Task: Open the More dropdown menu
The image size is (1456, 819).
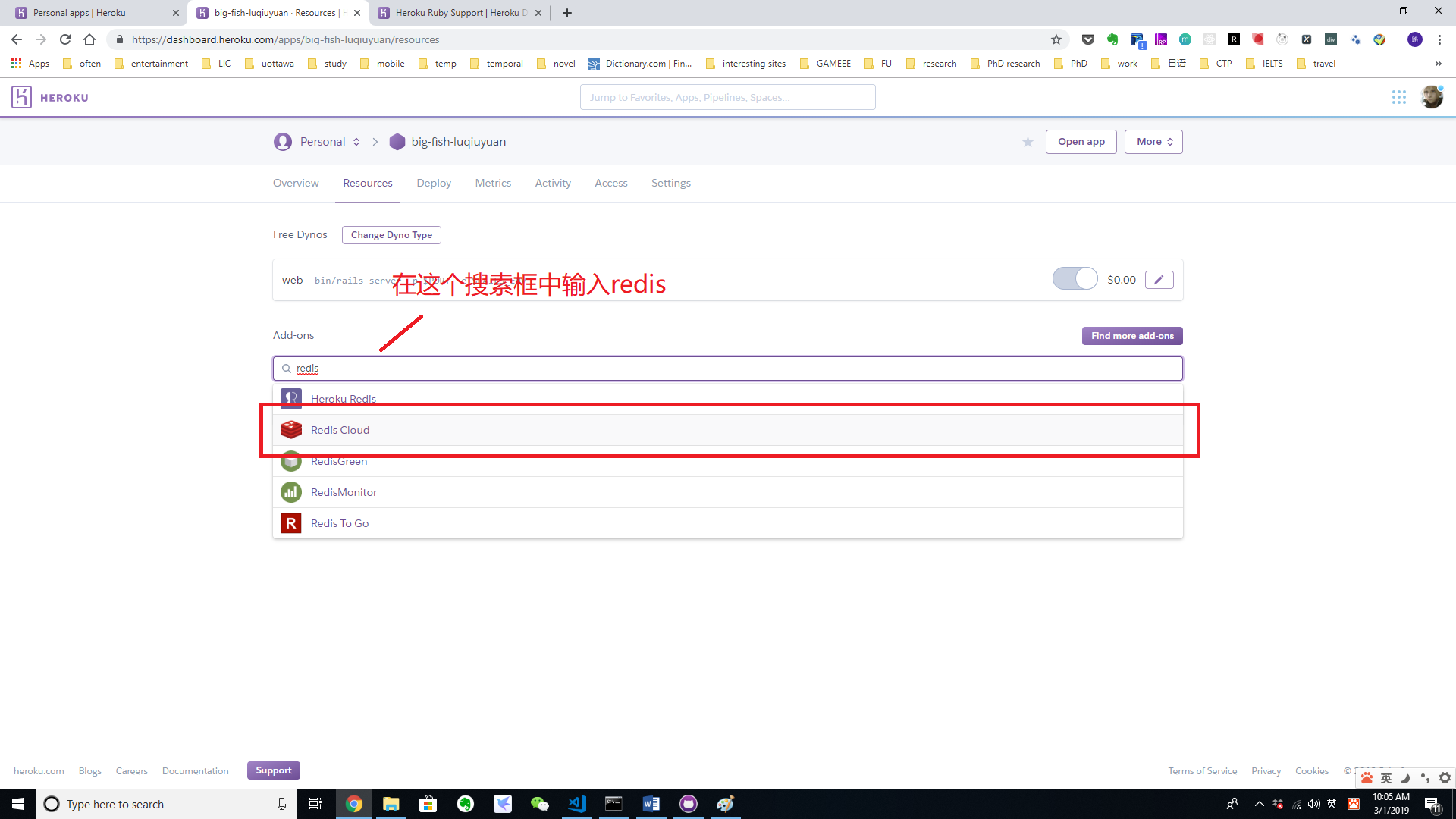Action: coord(1153,142)
